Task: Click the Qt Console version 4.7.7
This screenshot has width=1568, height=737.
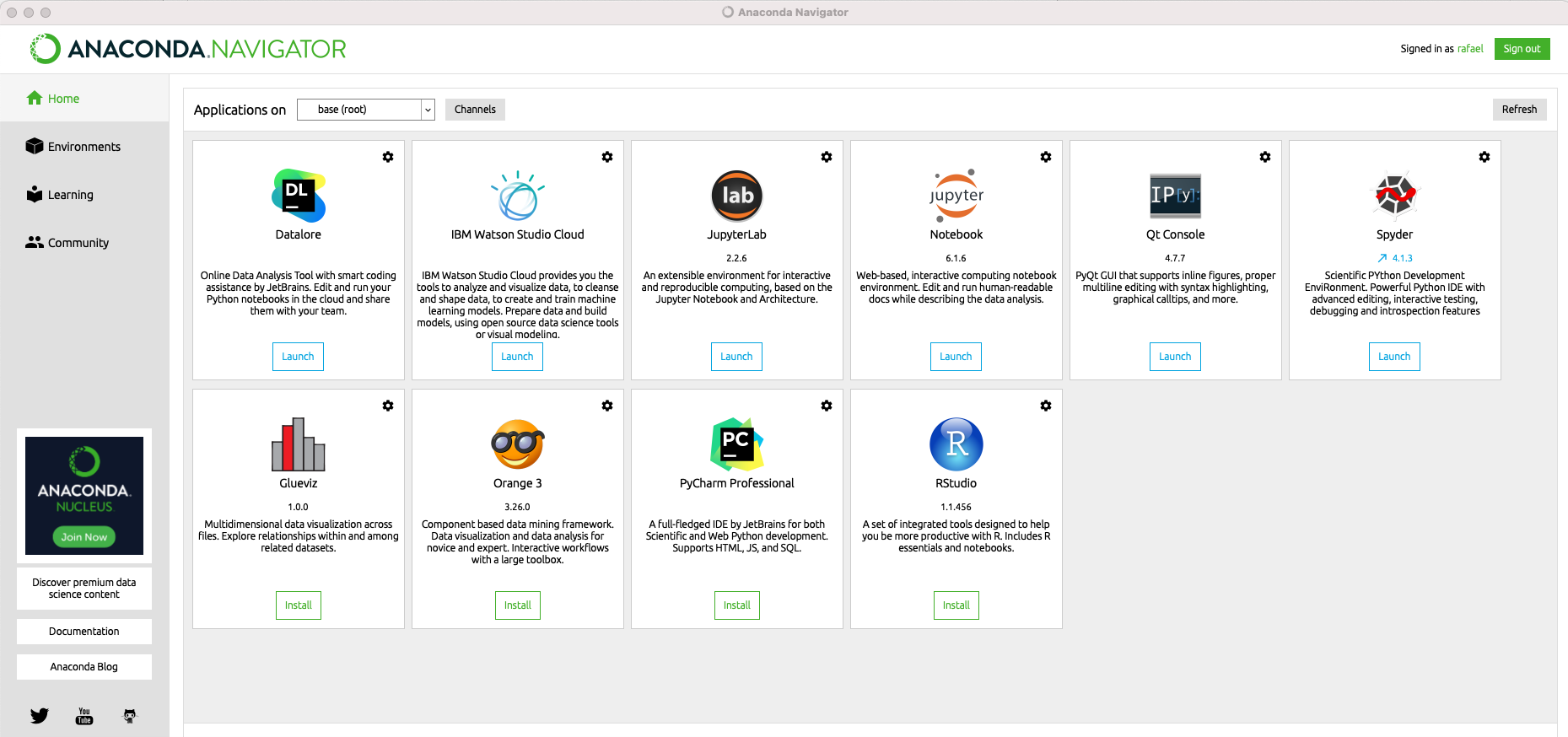Action: tap(1175, 258)
